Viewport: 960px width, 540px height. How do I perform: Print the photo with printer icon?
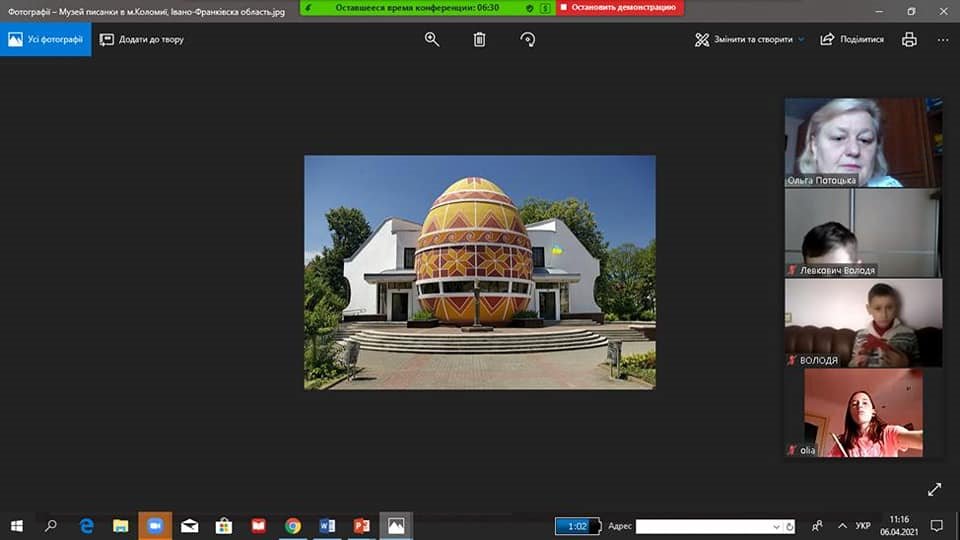pos(909,39)
